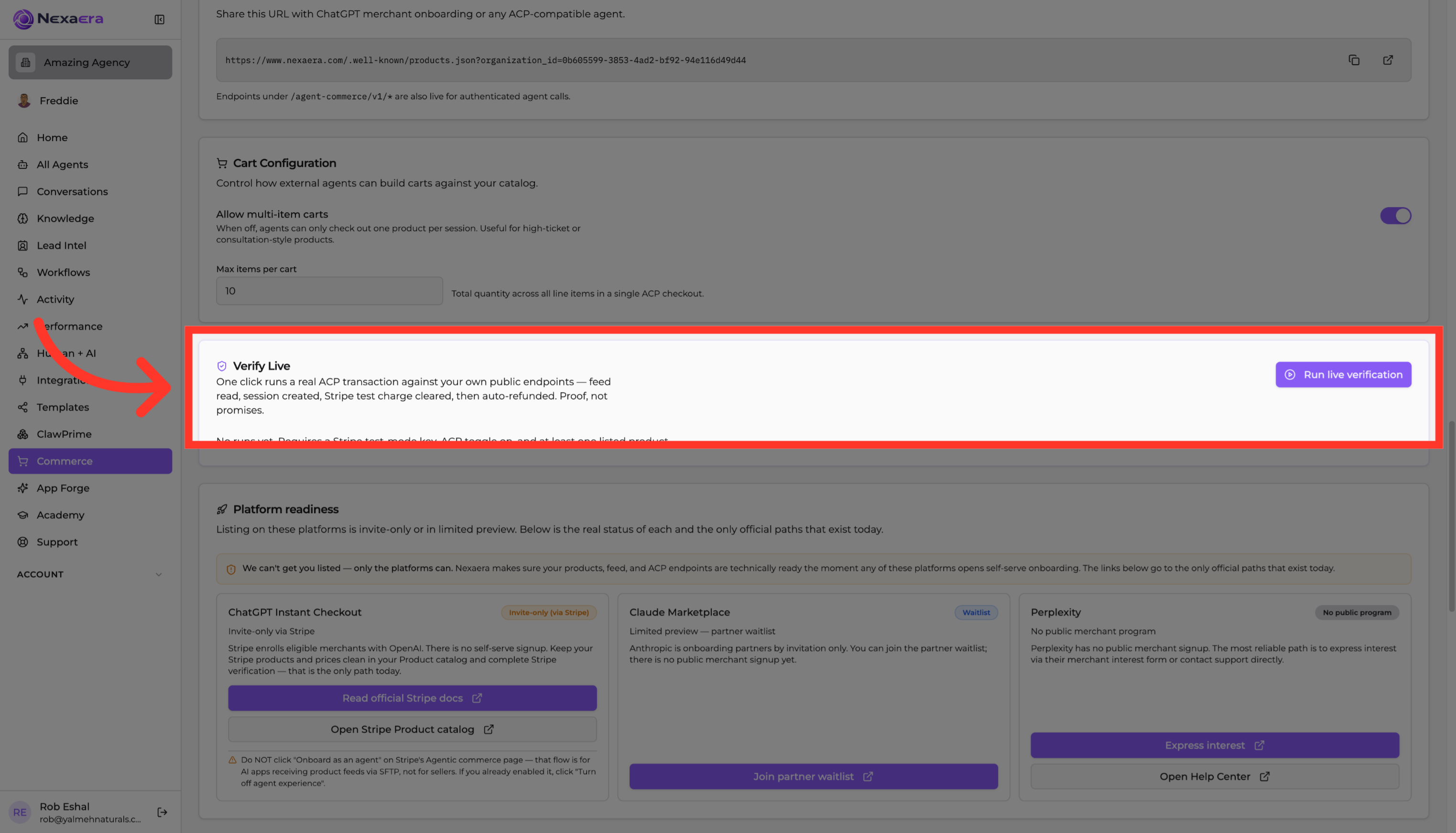This screenshot has height=833, width=1456.
Task: Click the All Agents robot icon
Action: pos(23,164)
